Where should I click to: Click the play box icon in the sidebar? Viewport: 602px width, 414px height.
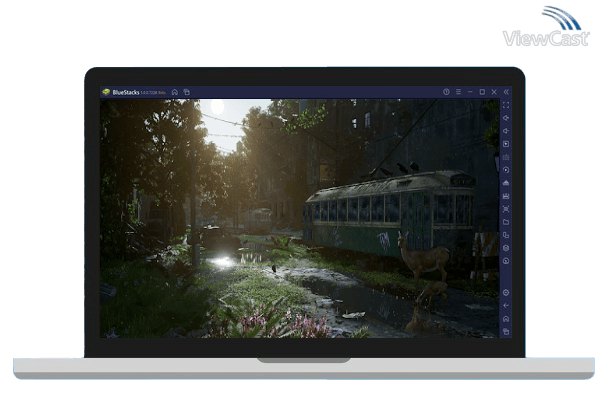[x=506, y=144]
